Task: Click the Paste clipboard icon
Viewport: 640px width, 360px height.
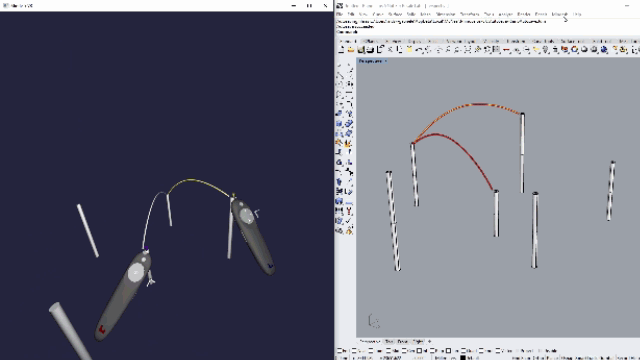Action: coord(409,50)
